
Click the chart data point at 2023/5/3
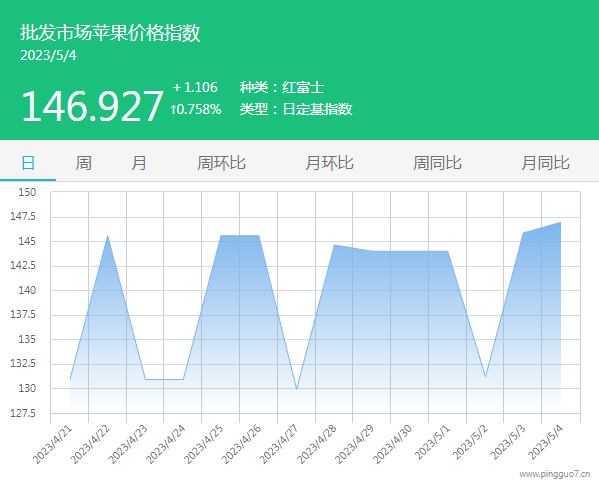click(523, 233)
